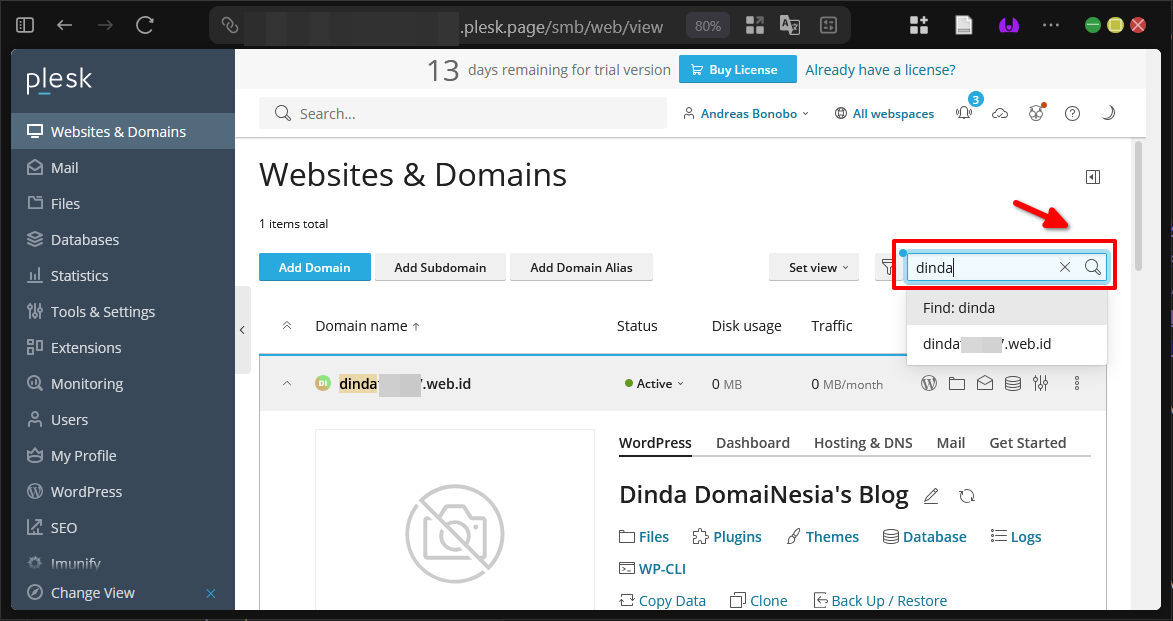Clear the domain search with X icon
Viewport: 1173px width, 621px height.
click(x=1065, y=267)
